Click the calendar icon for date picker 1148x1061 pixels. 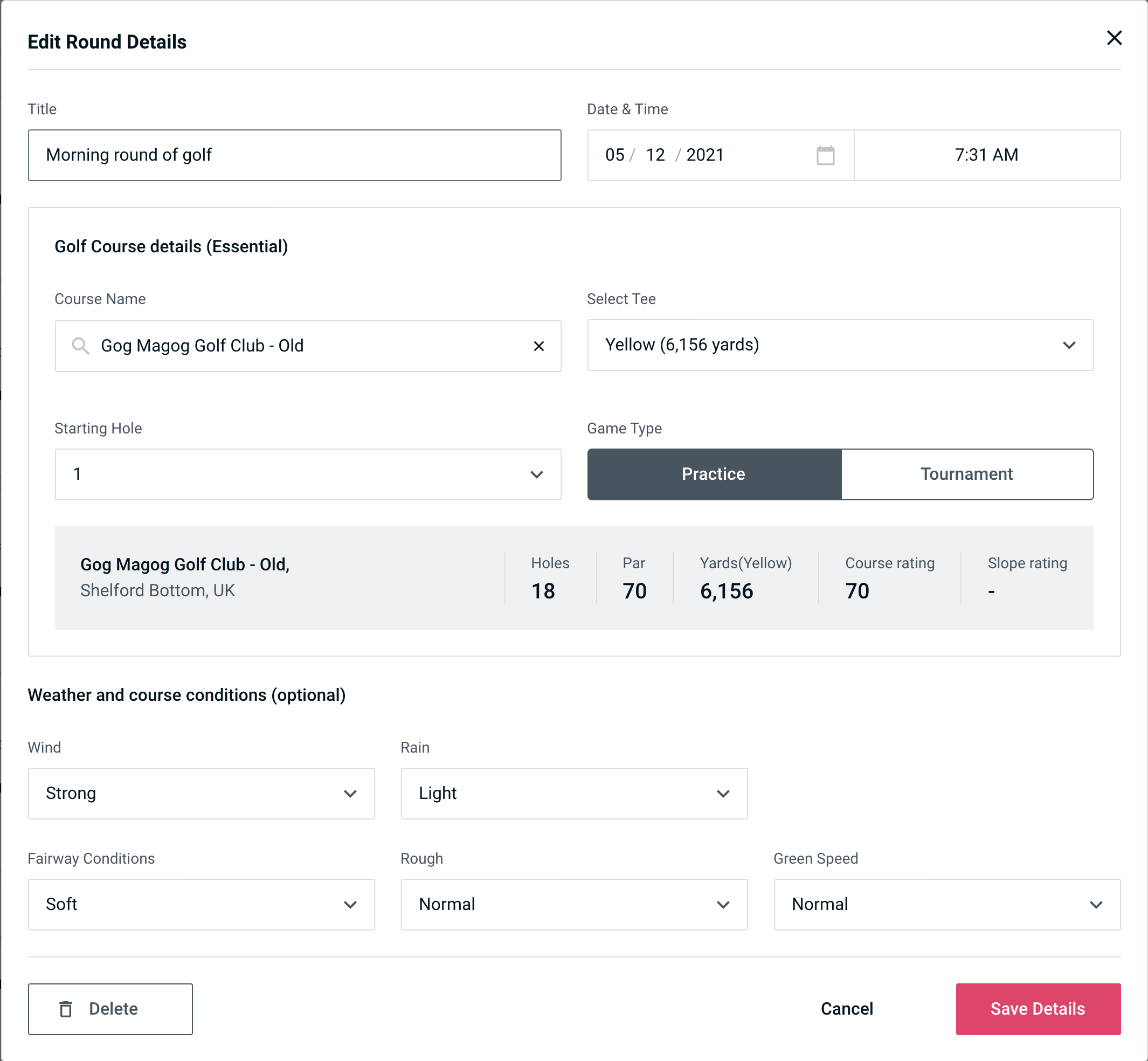coord(826,155)
